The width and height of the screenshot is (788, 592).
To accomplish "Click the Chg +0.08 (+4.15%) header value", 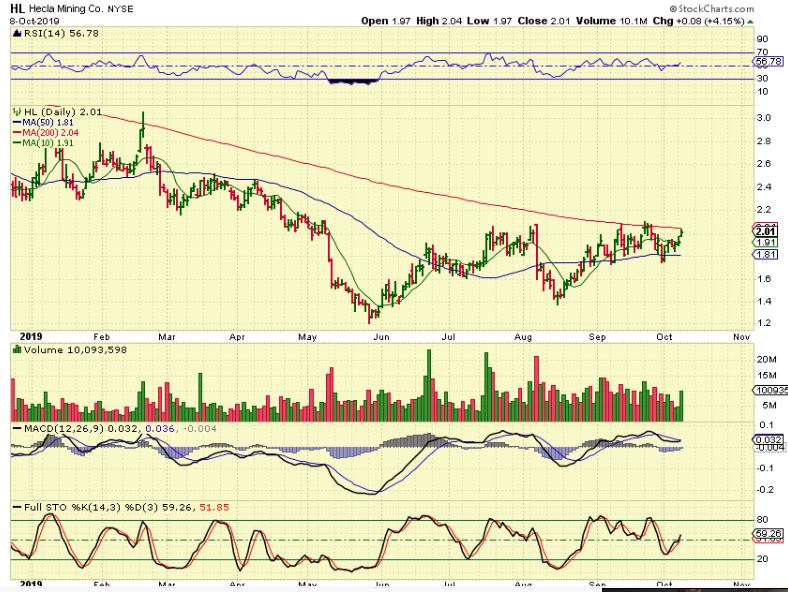I will pos(699,21).
